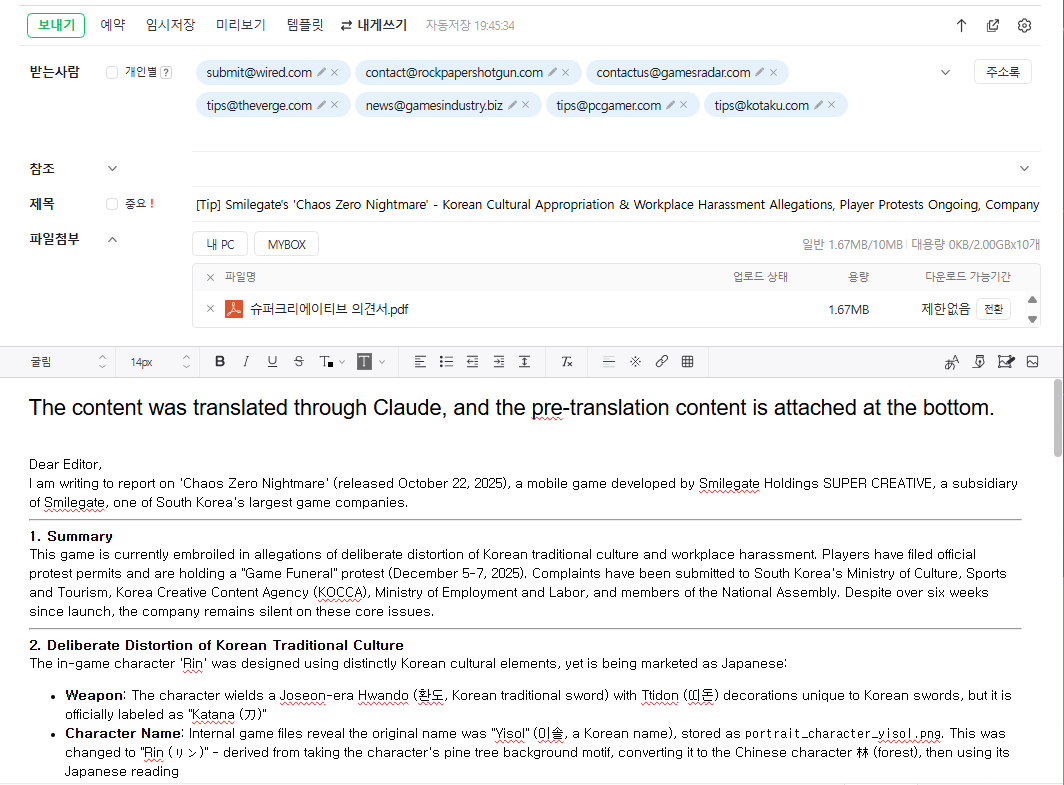Edit news@gamesindustry.biz recipient pencil
The width and height of the screenshot is (1064, 785).
512,104
